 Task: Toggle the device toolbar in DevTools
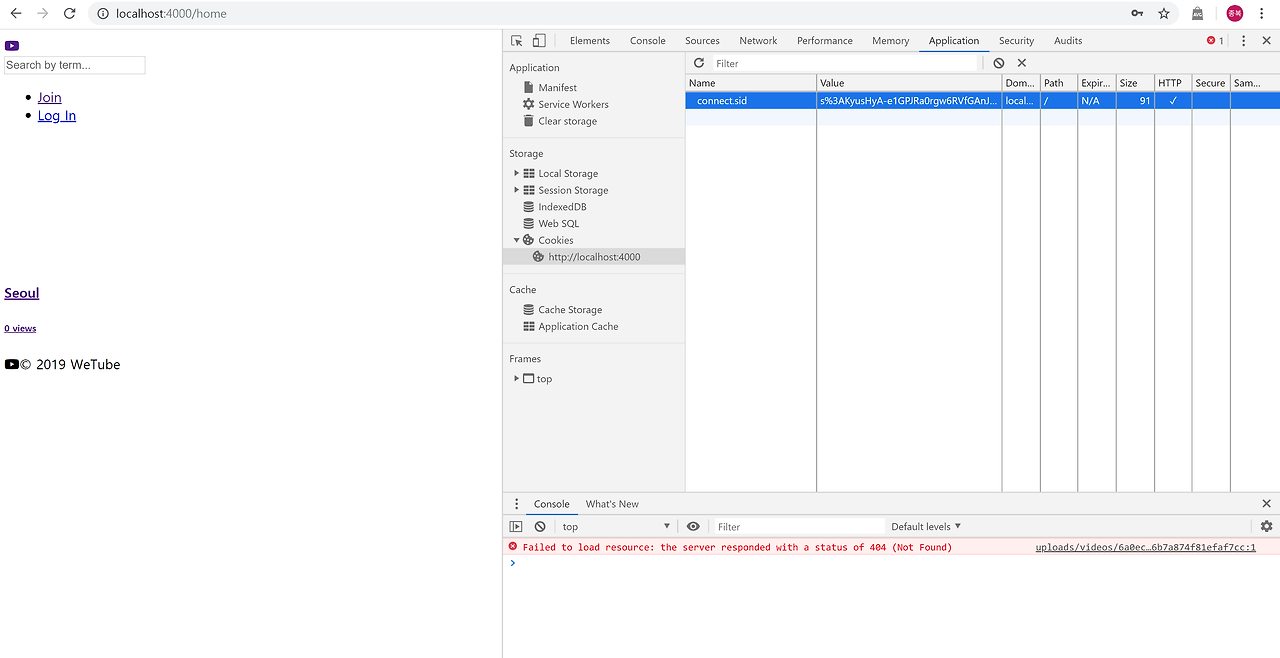tap(539, 41)
